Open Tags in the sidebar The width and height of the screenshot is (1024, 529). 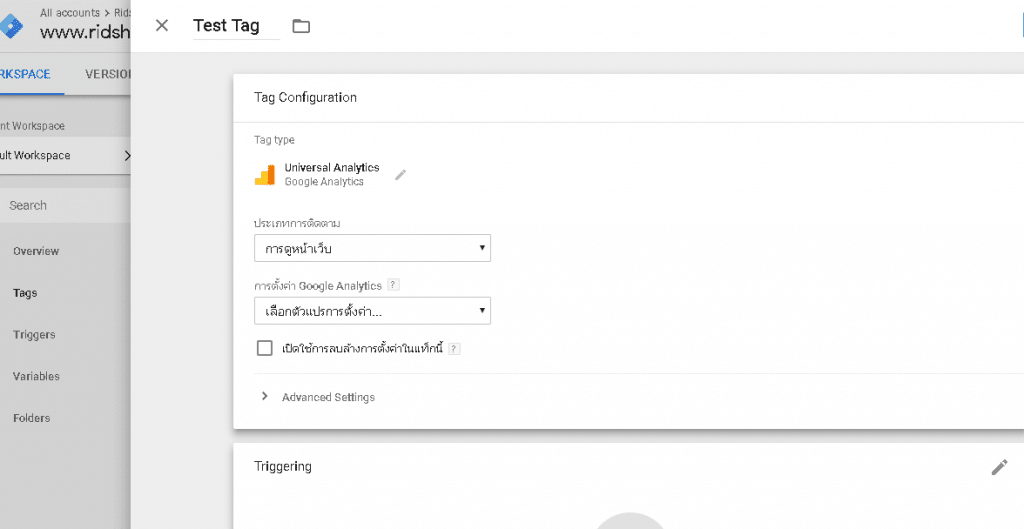(x=25, y=293)
